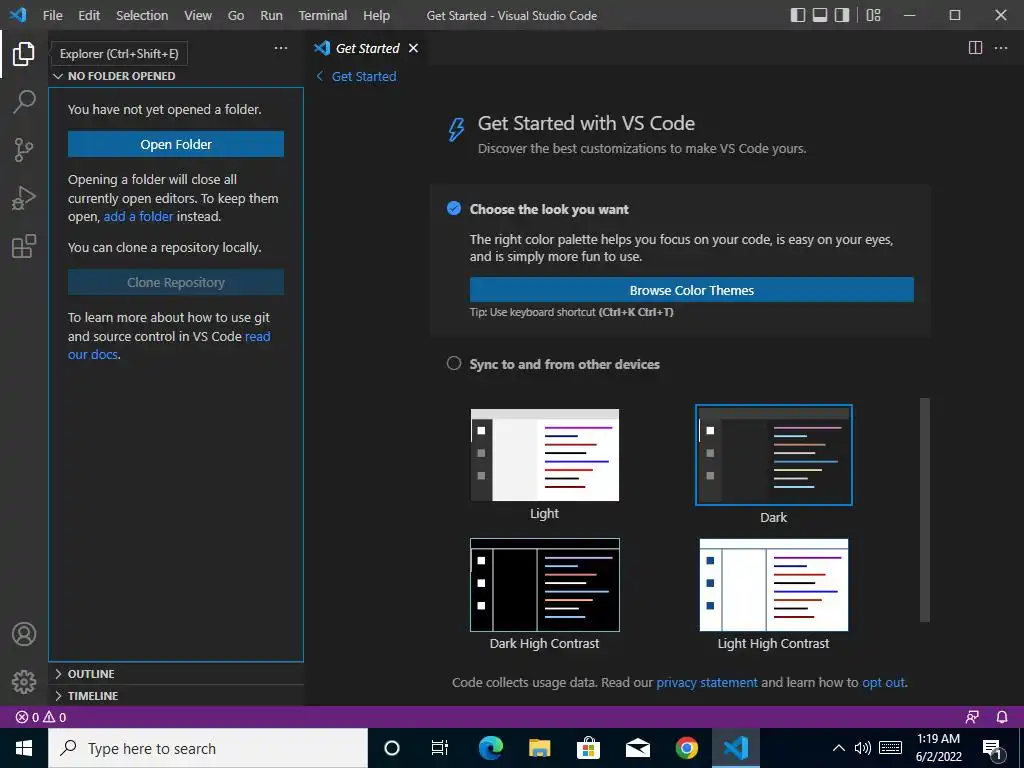The width and height of the screenshot is (1024, 768).
Task: Launch Microsoft Edge from taskbar
Action: pyautogui.click(x=490, y=748)
